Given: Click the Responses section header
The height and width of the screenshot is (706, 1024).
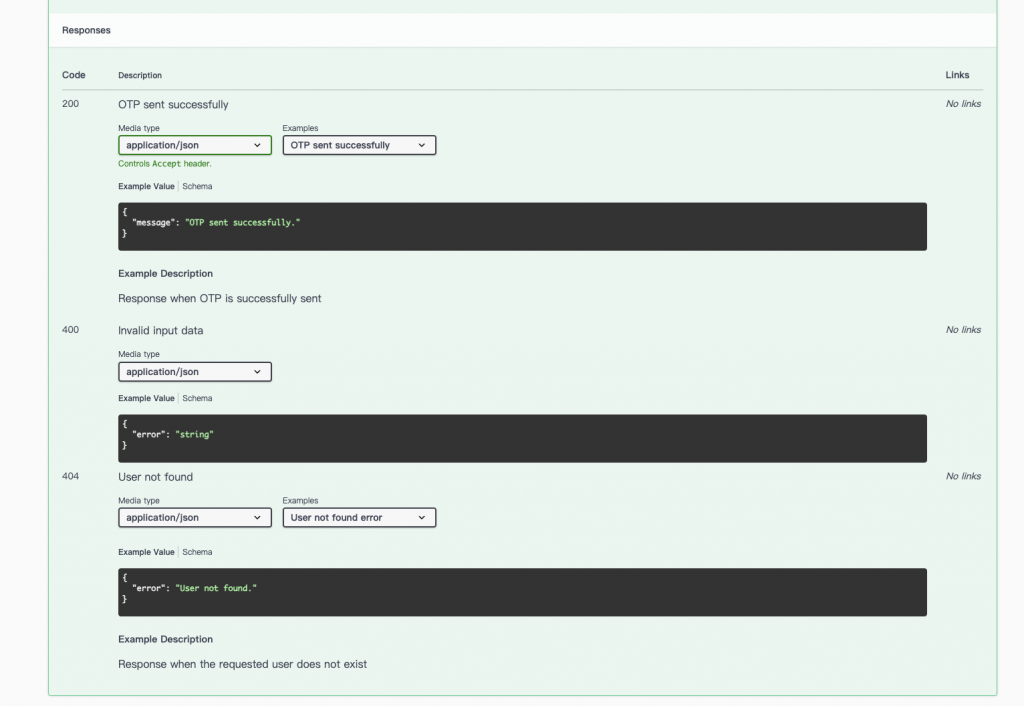Looking at the screenshot, I should pyautogui.click(x=86, y=30).
